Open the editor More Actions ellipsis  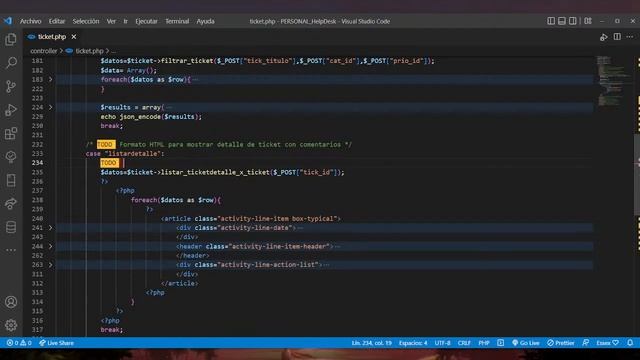630,37
